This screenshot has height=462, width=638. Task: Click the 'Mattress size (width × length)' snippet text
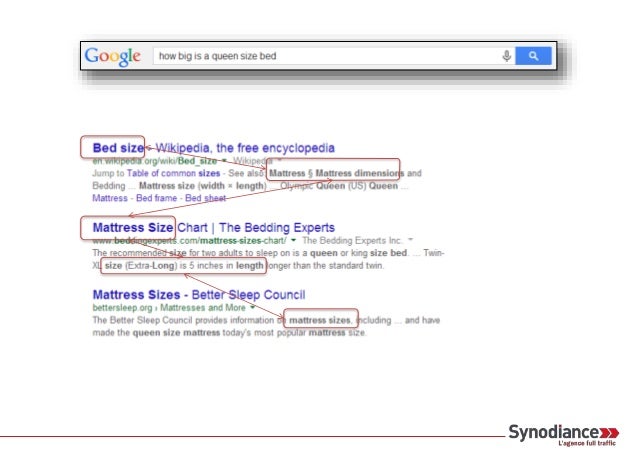pyautogui.click(x=203, y=186)
